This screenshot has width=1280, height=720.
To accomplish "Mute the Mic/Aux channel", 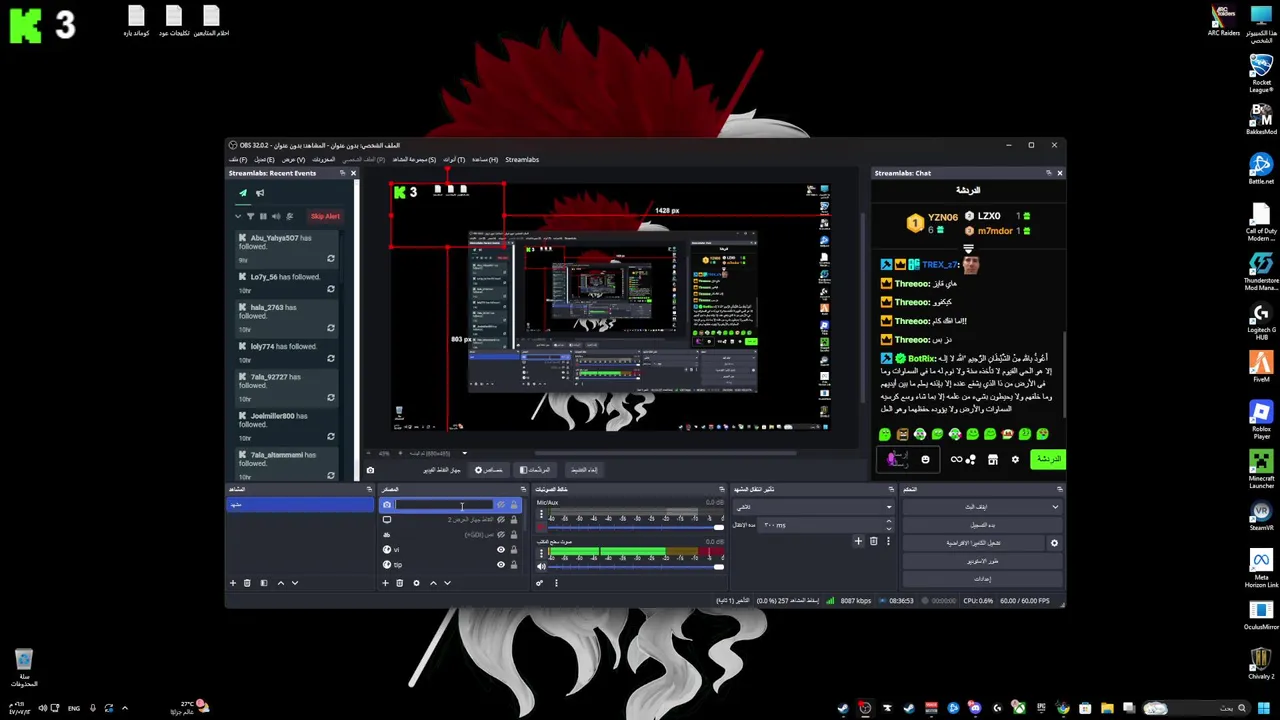I will [541, 528].
